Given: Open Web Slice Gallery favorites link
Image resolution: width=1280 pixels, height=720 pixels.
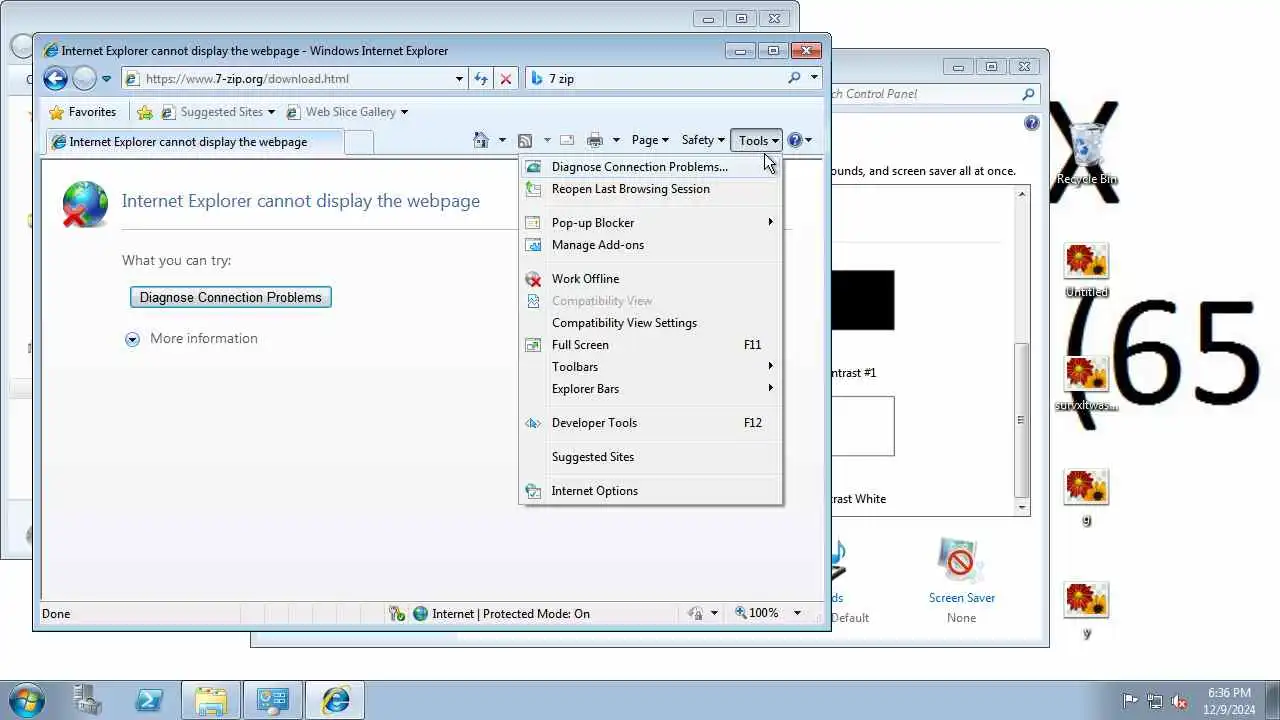Looking at the screenshot, I should [x=347, y=112].
